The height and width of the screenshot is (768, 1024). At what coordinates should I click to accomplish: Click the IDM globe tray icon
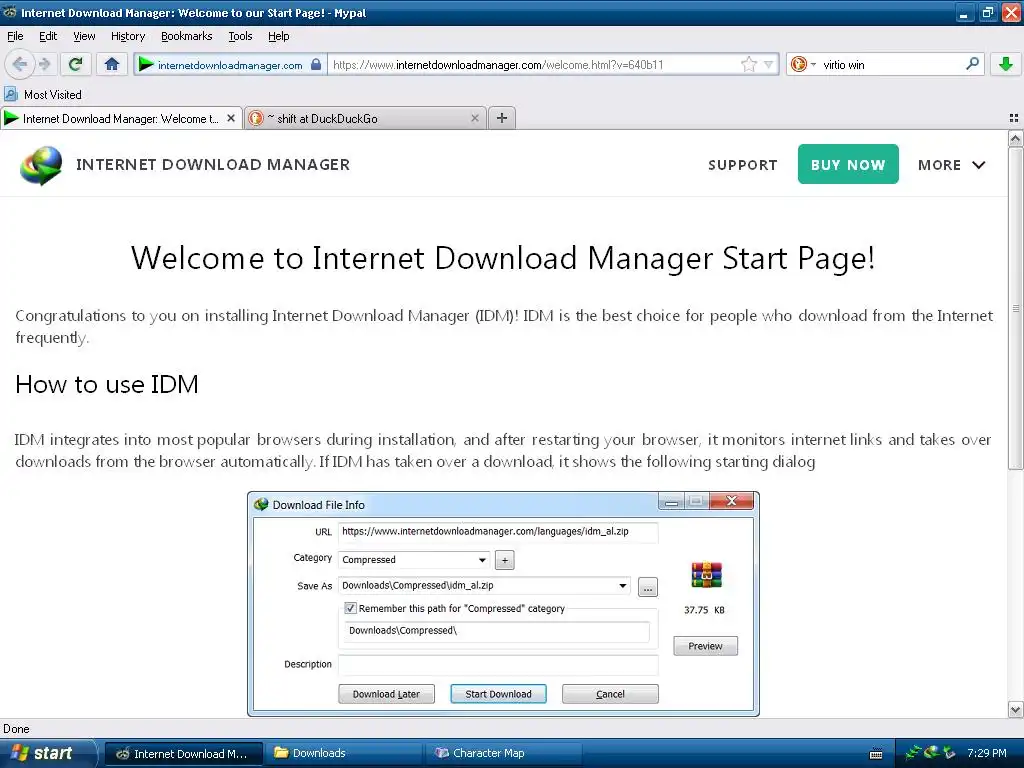click(x=931, y=753)
